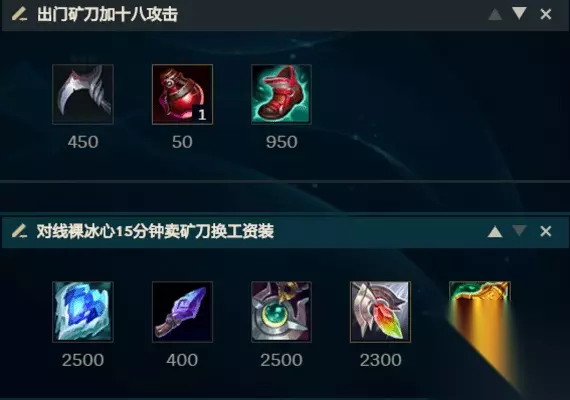Select the red boots item costing 950

[x=281, y=94]
